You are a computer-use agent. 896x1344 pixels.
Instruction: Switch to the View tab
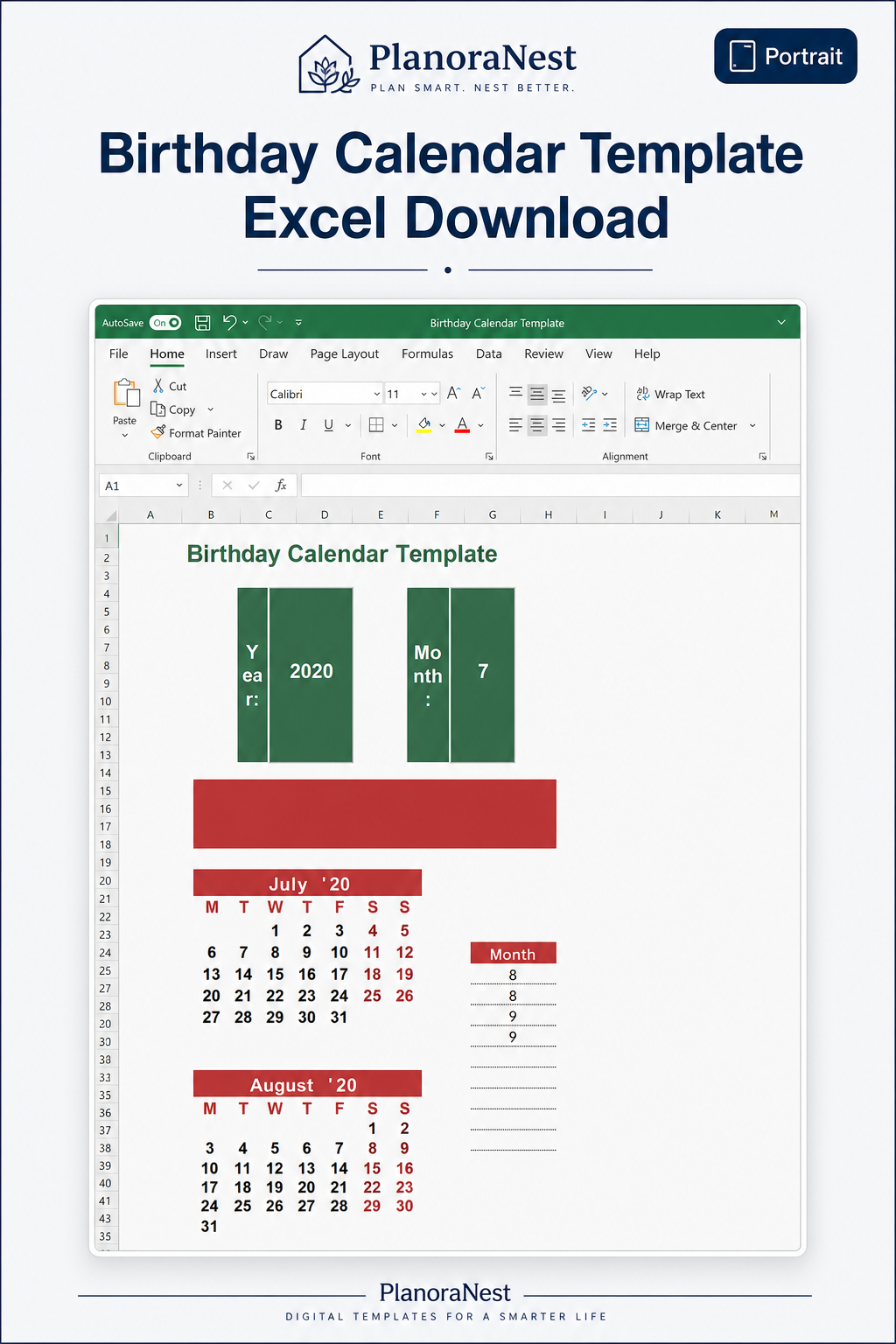click(x=599, y=354)
